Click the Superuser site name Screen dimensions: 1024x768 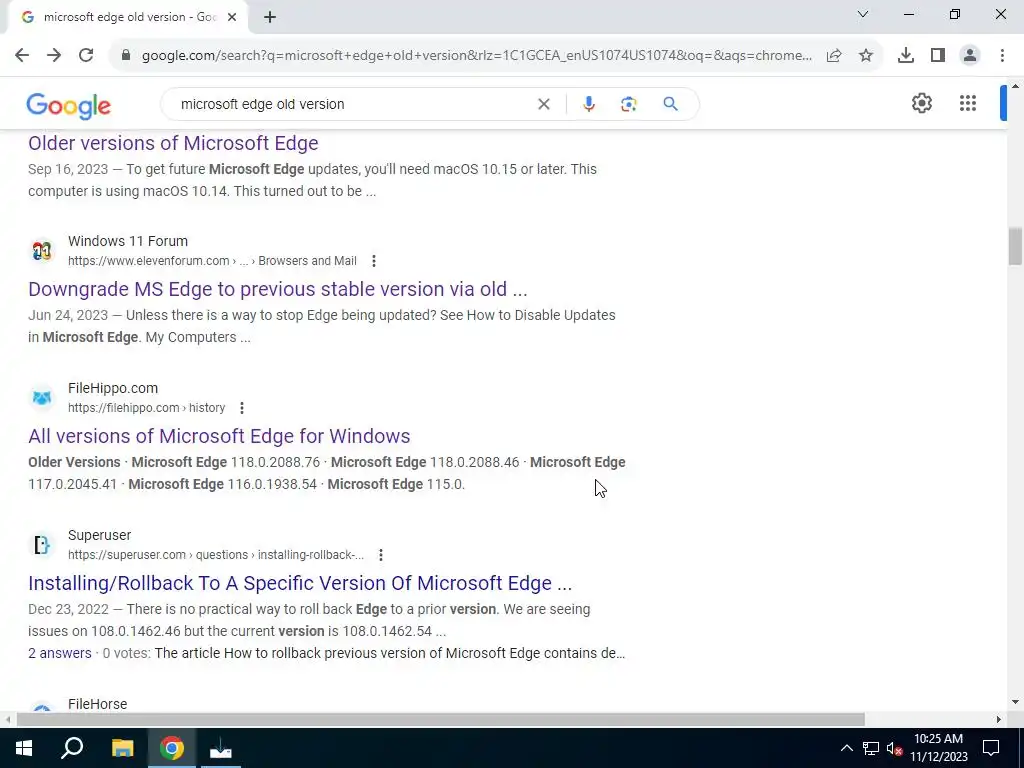99,535
